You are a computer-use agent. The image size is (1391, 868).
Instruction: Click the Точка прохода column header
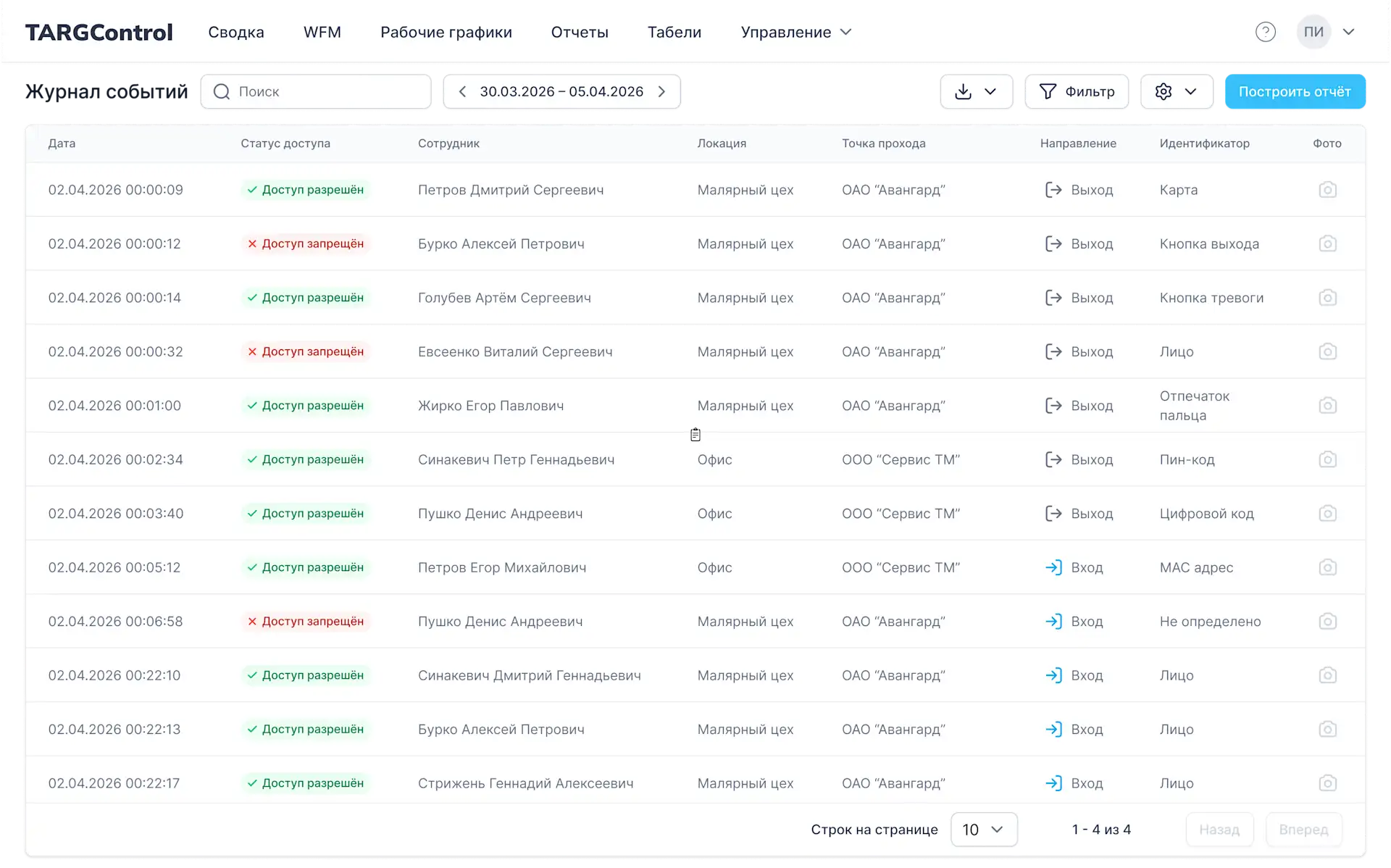[883, 143]
